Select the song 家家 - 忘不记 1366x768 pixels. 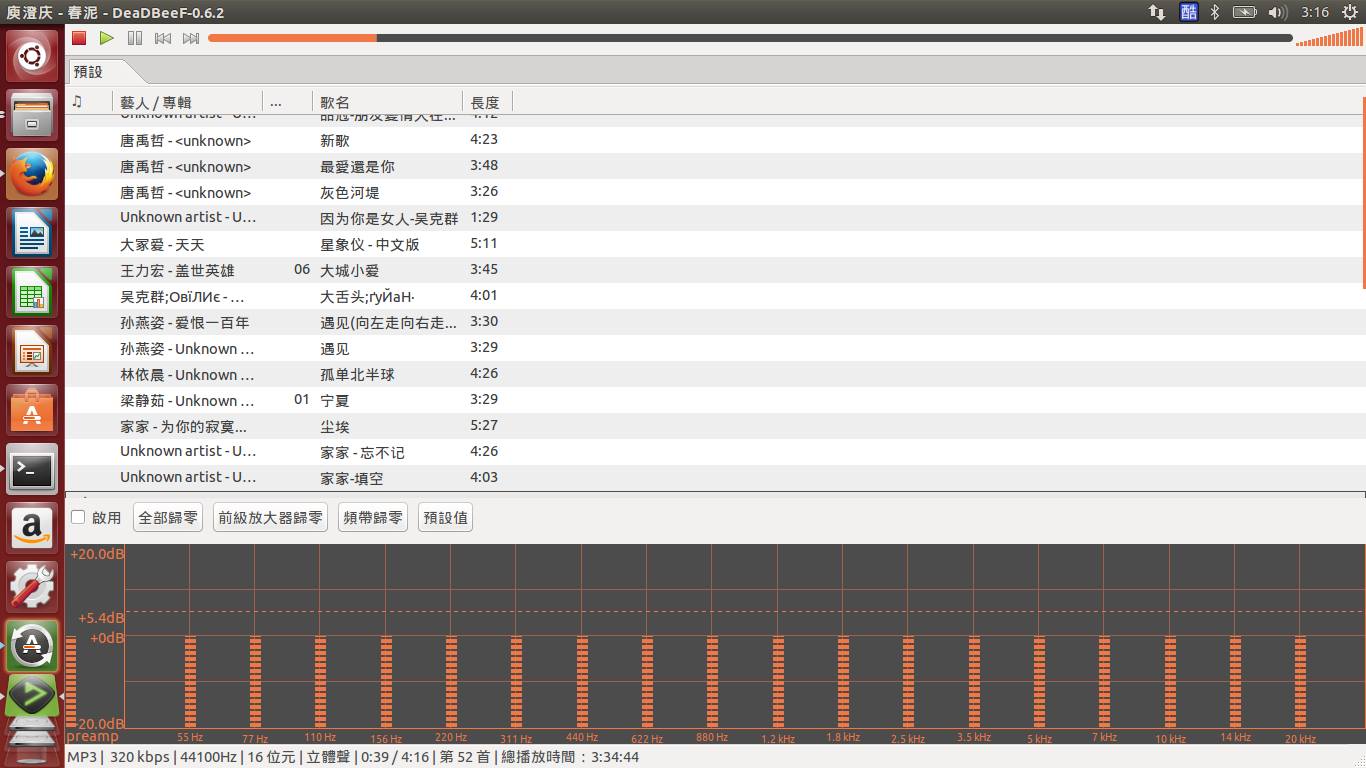click(x=714, y=452)
